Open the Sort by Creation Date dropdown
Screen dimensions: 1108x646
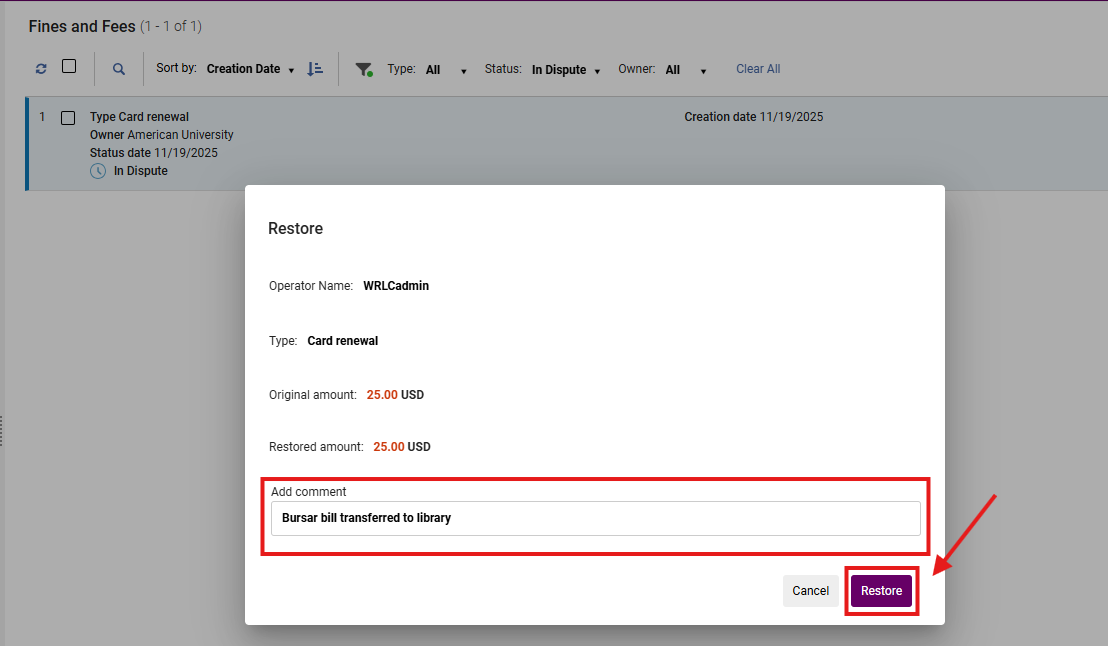click(x=250, y=69)
